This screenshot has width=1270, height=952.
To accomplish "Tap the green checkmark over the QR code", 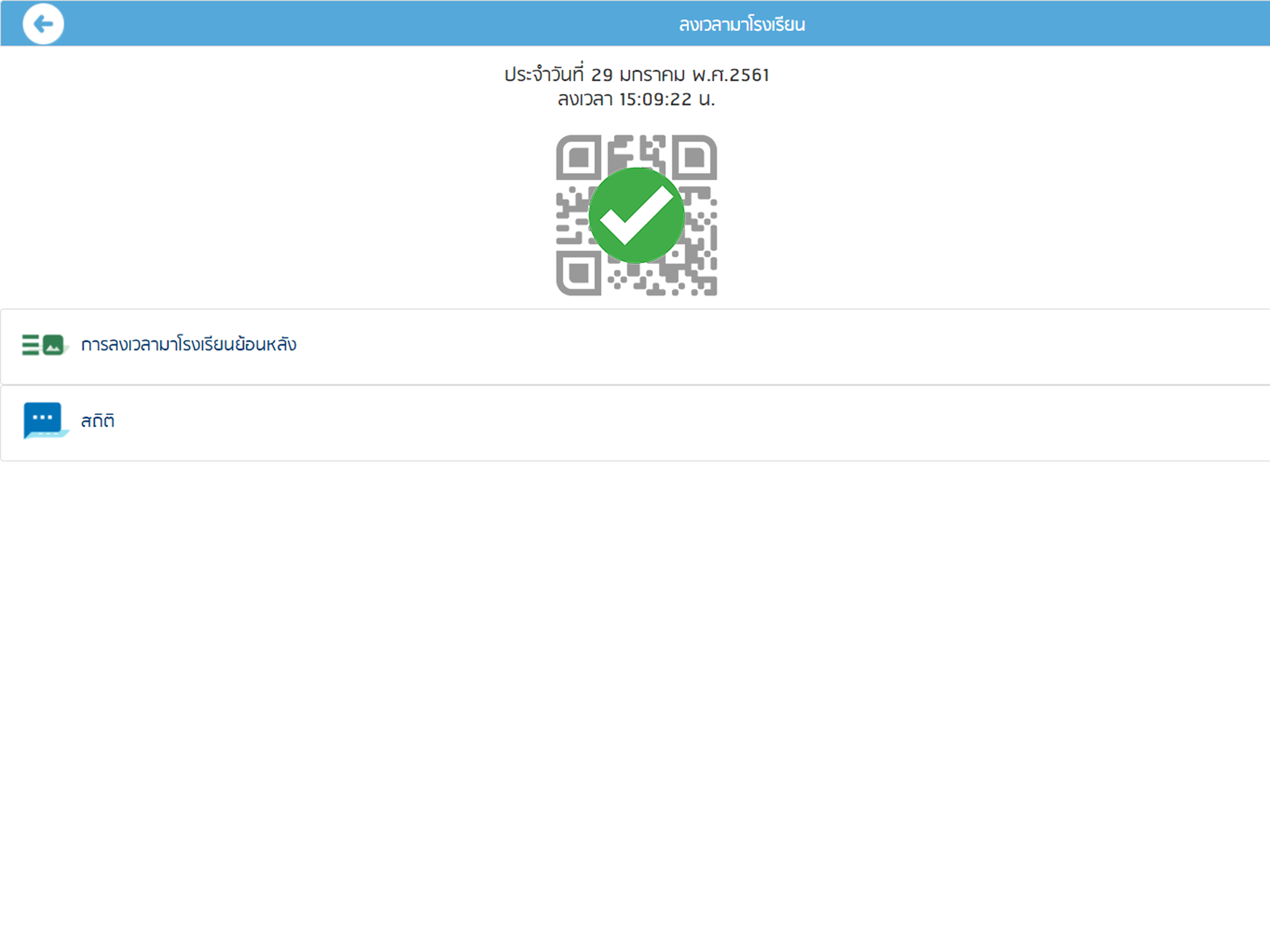I will (x=637, y=215).
